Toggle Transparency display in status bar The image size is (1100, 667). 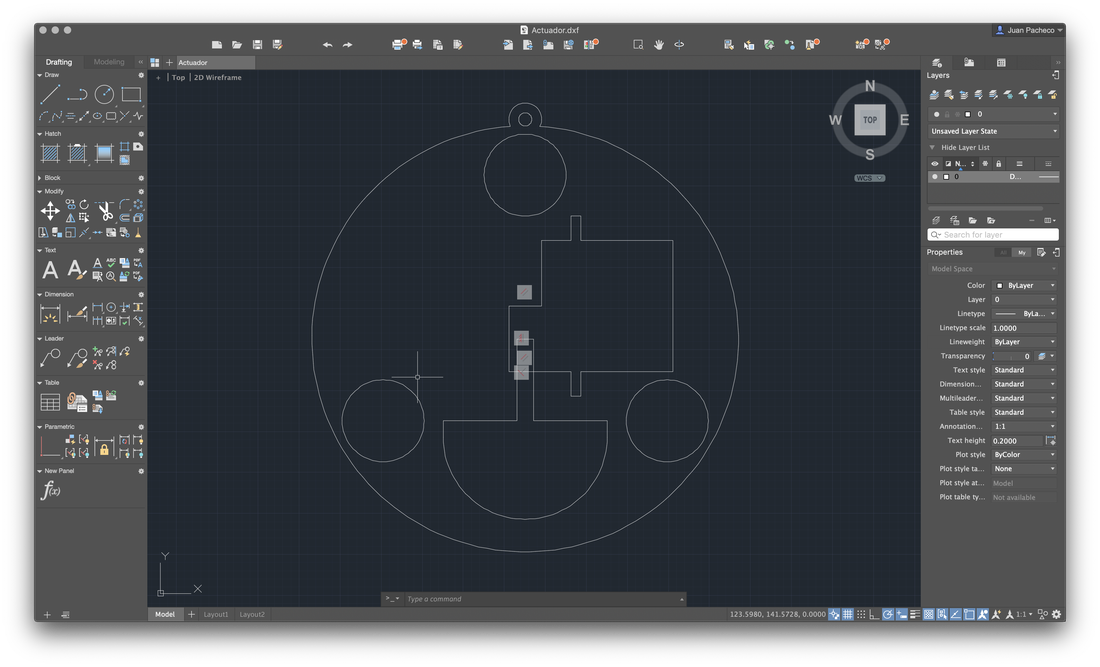click(x=929, y=614)
